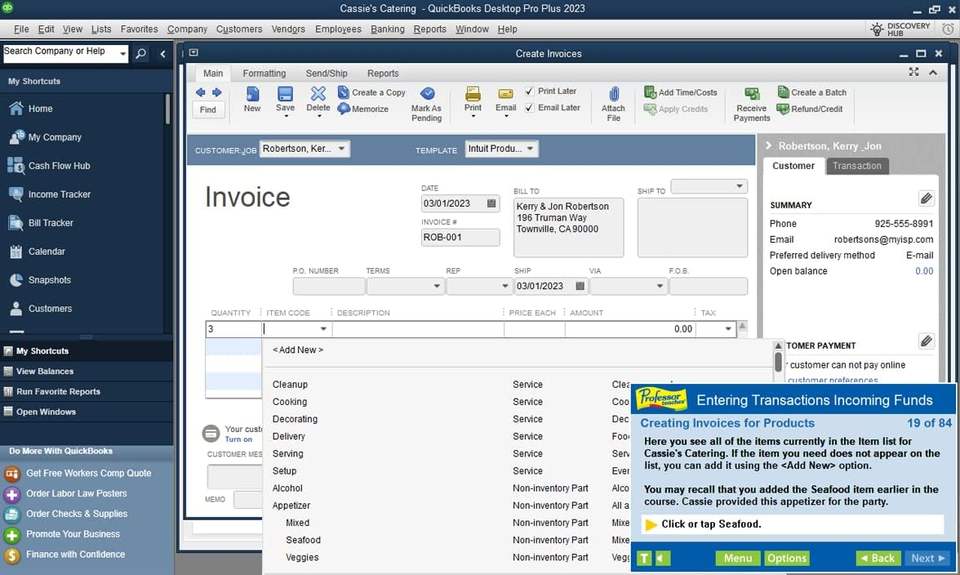Open the Bill Tracker shortcut
Viewport: 960px width, 575px height.
tap(50, 223)
